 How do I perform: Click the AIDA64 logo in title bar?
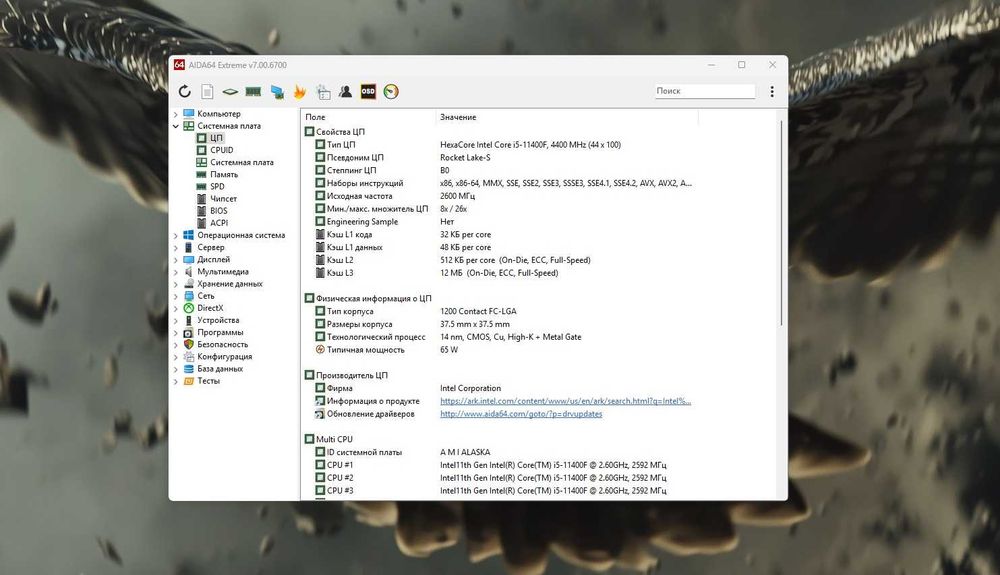[x=179, y=65]
